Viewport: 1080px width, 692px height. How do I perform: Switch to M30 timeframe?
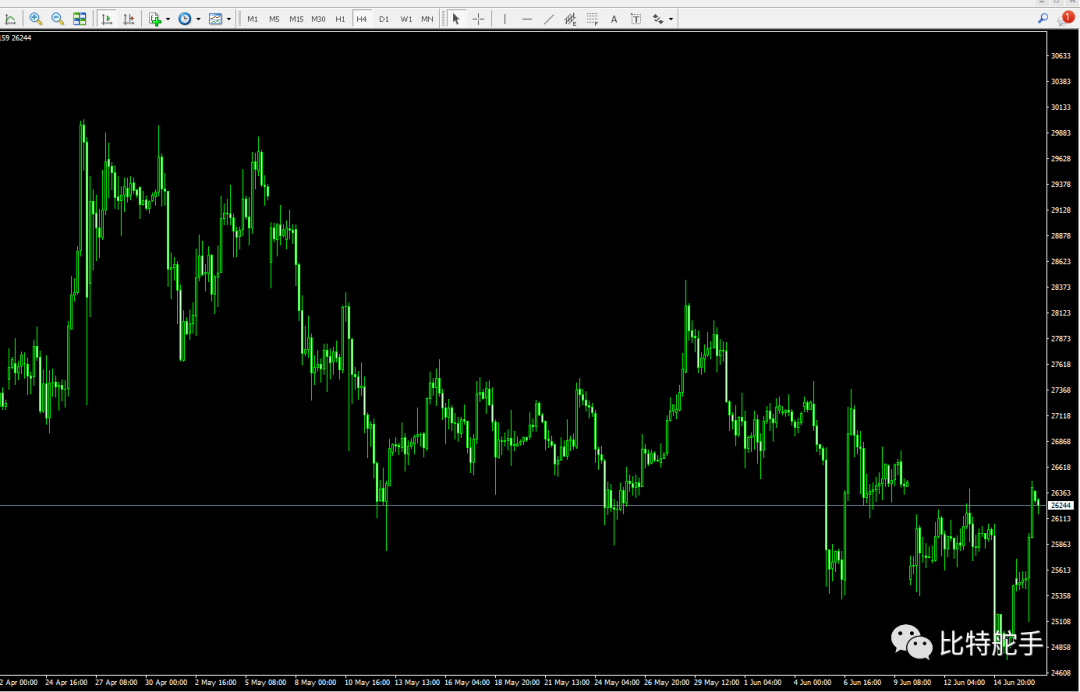[318, 19]
